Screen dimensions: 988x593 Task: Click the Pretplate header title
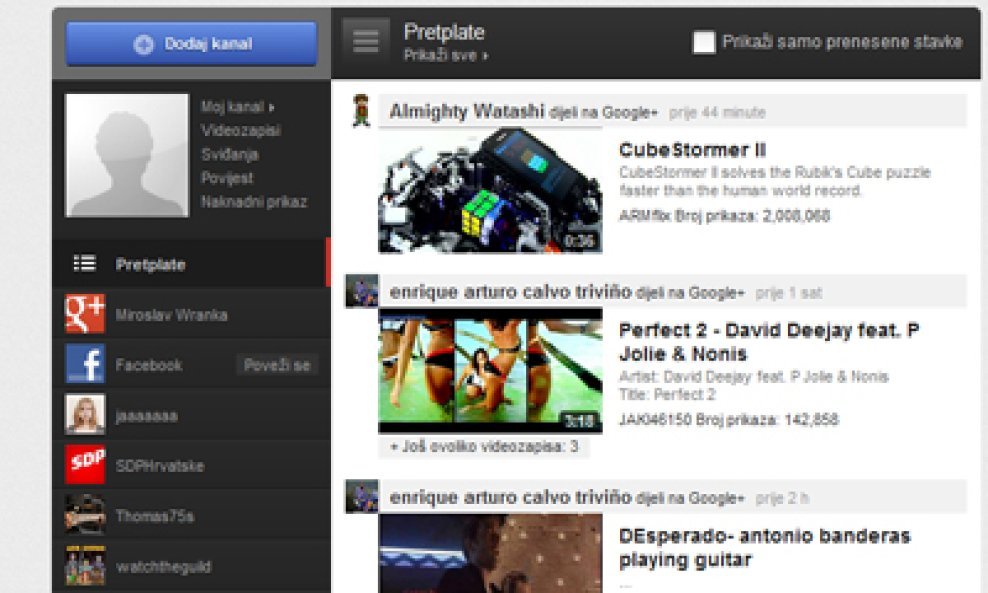(x=444, y=32)
